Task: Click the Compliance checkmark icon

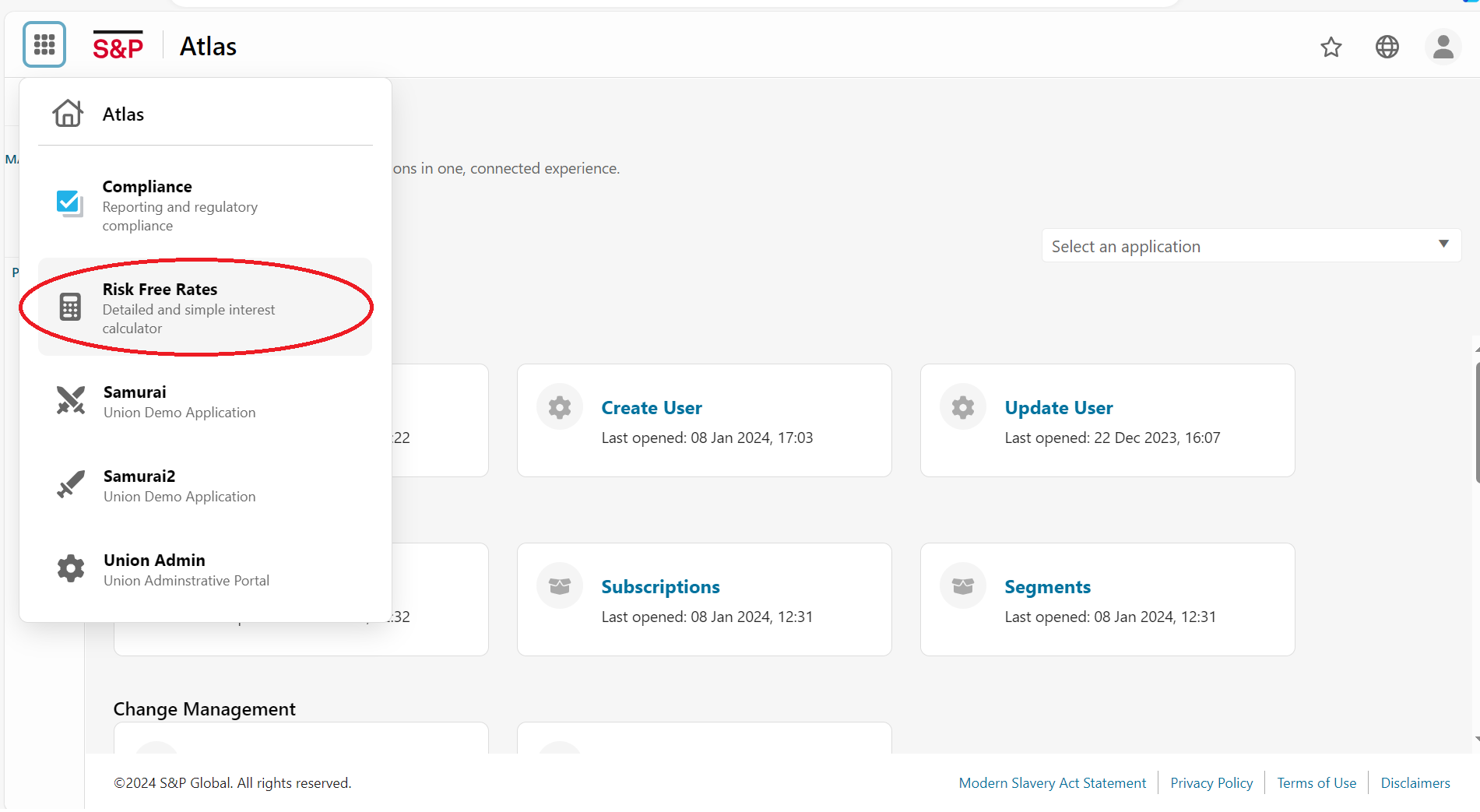Action: click(x=70, y=204)
